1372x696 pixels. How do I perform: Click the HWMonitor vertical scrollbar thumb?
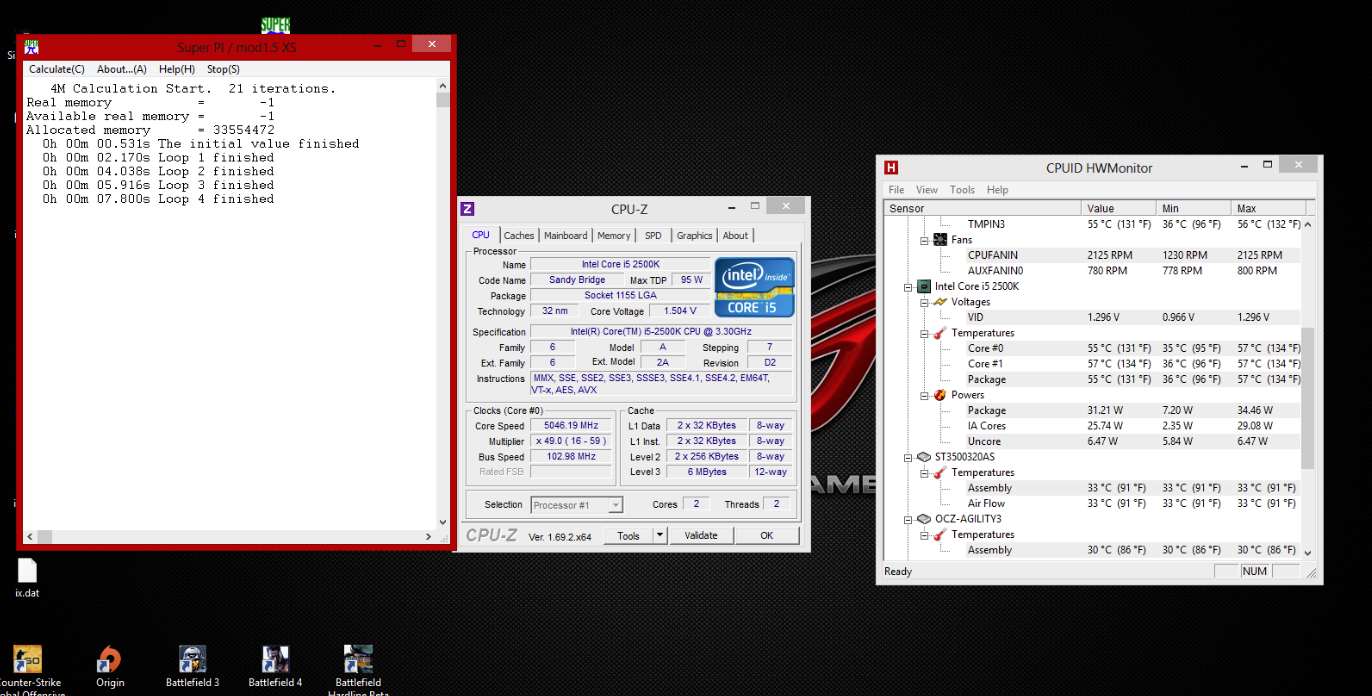click(x=1307, y=397)
